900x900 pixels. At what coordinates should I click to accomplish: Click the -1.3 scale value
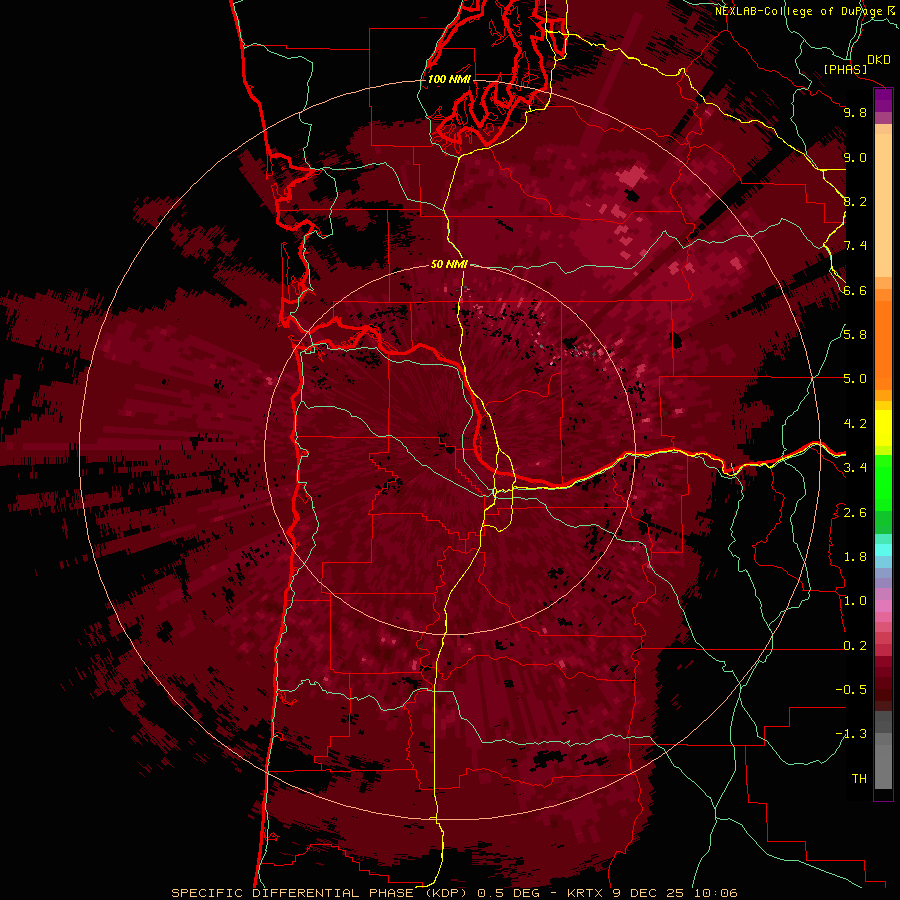[851, 734]
